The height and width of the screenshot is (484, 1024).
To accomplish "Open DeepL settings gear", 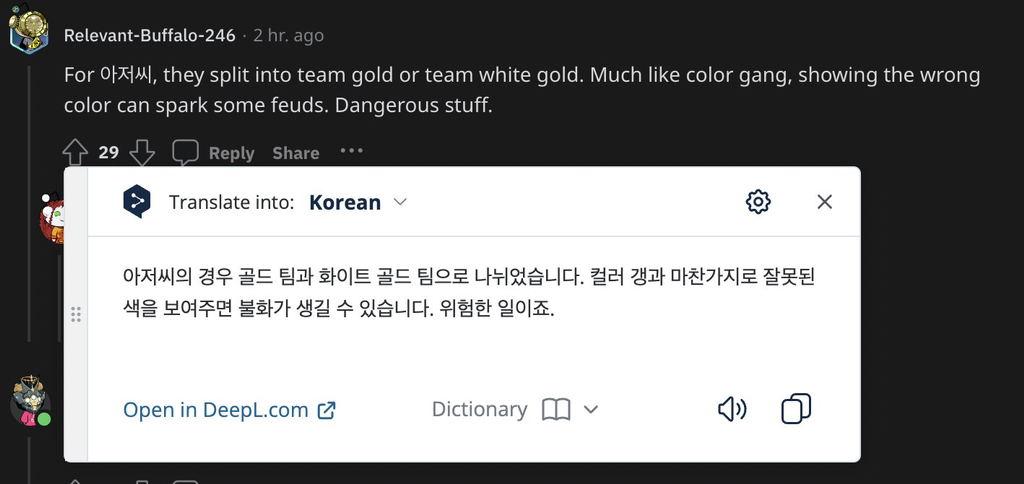I will 758,202.
